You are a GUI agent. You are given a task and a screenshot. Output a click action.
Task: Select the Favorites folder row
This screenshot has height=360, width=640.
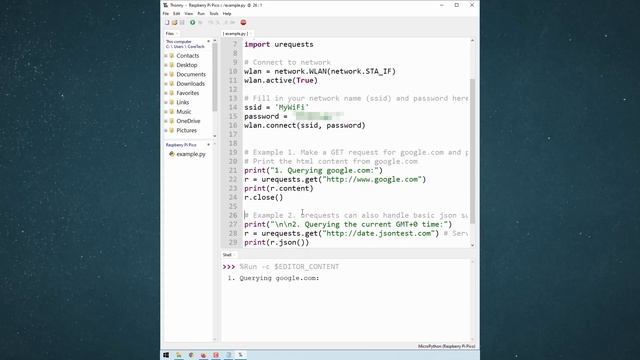click(187, 93)
